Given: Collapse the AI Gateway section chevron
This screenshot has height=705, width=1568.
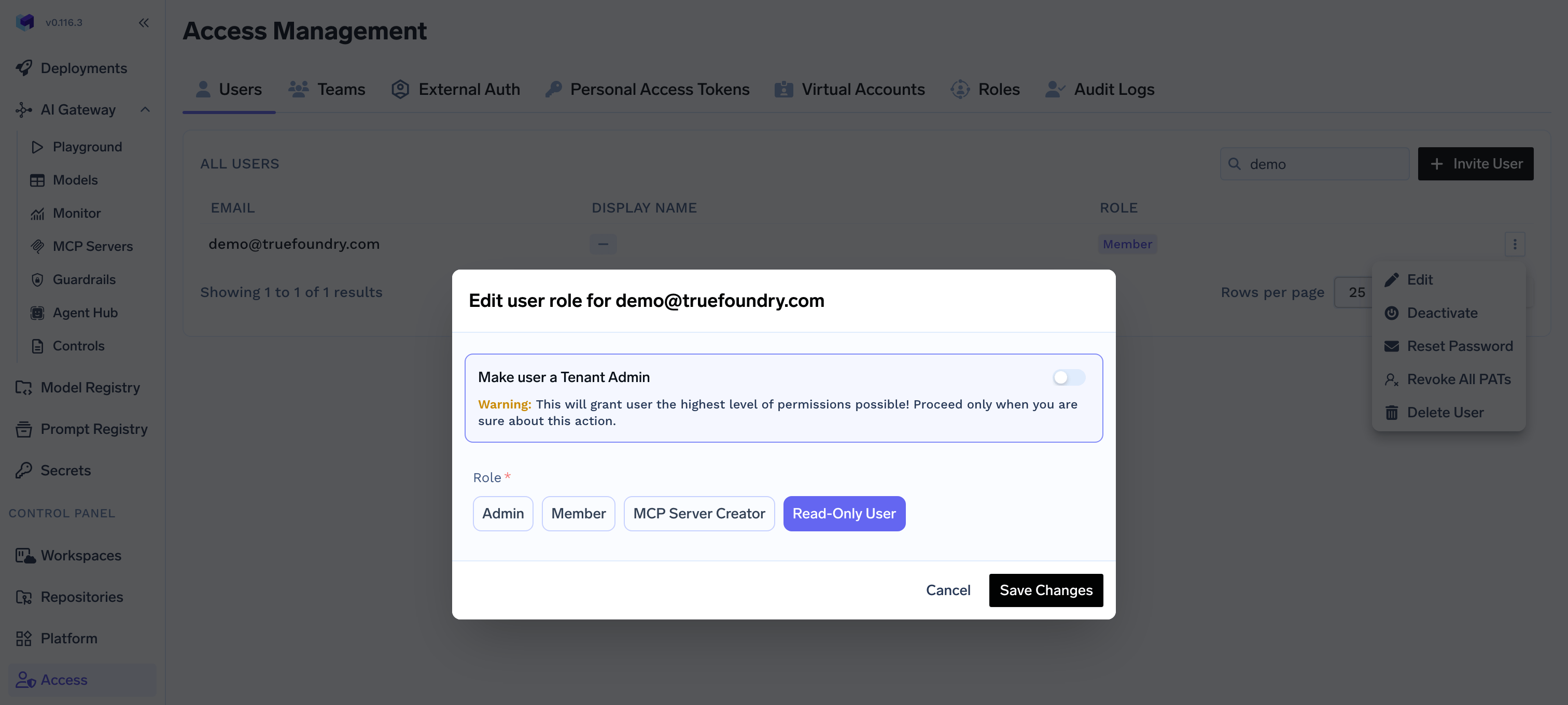Looking at the screenshot, I should click(x=145, y=109).
